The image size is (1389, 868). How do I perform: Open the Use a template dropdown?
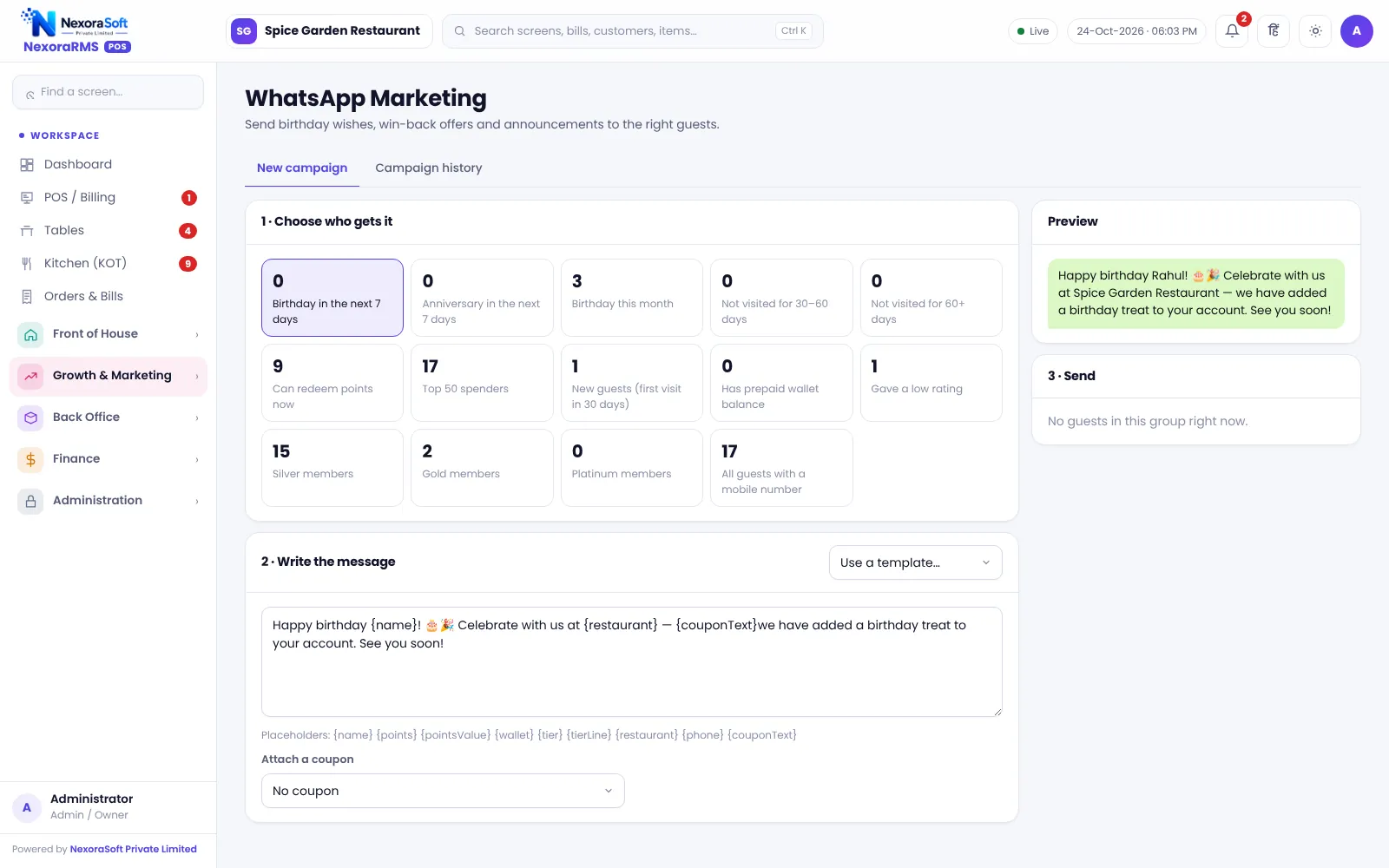coord(915,562)
